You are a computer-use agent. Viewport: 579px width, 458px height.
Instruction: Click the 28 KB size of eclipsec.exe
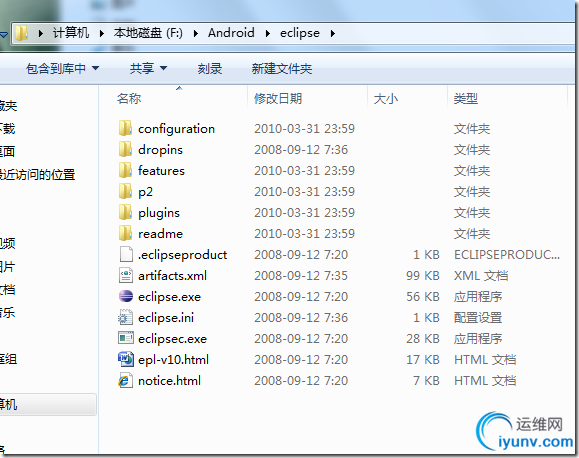[423, 339]
